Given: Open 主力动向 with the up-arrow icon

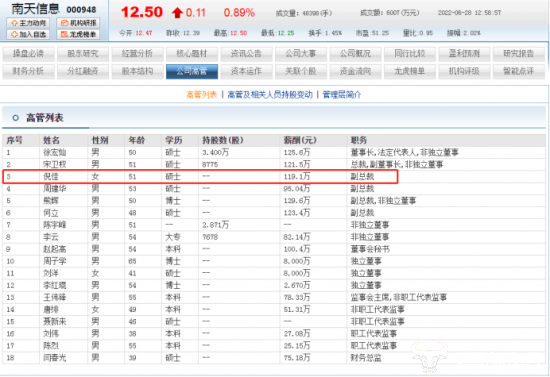Looking at the screenshot, I should 28,23.
